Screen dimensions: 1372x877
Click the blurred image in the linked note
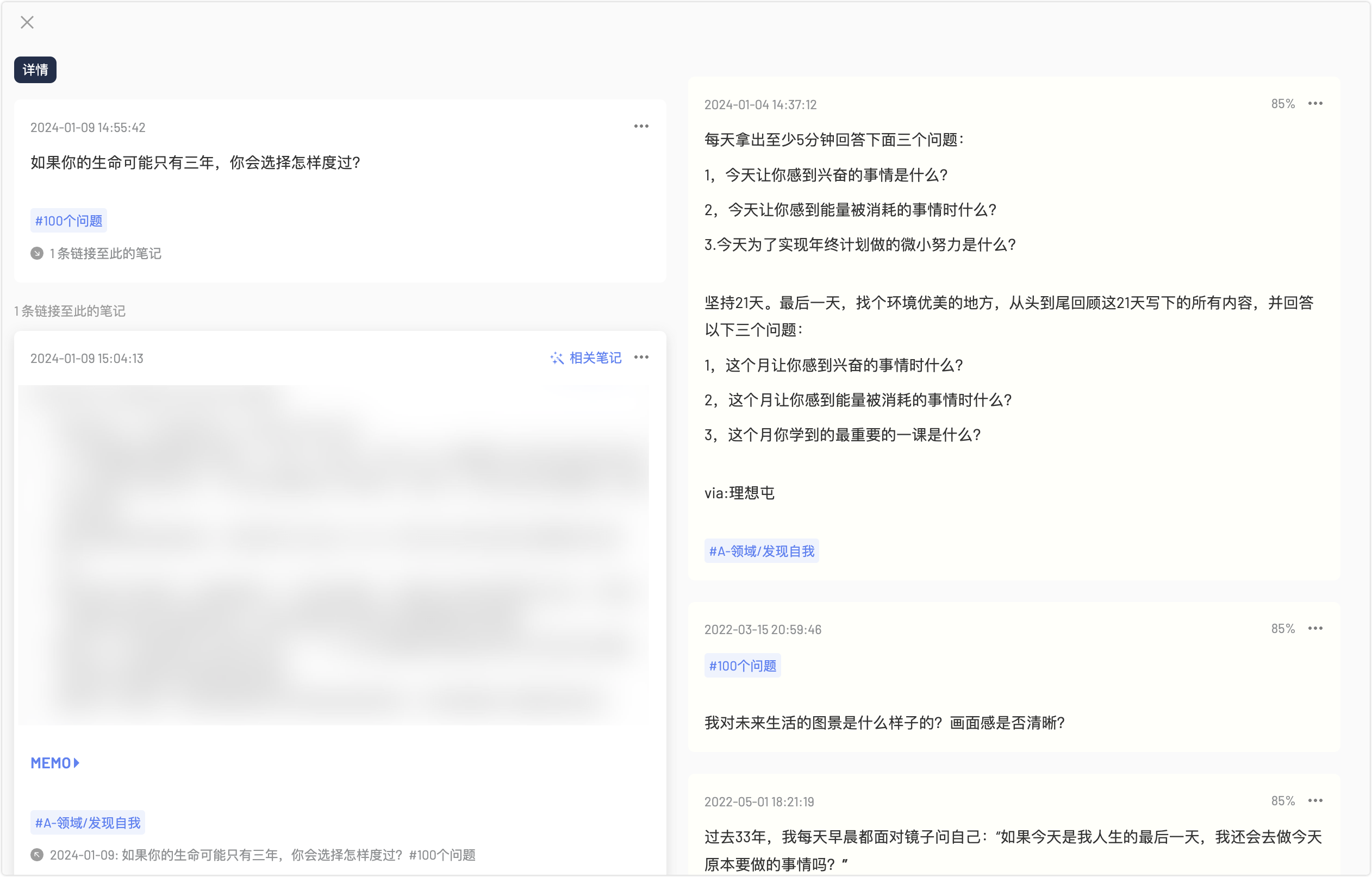[x=333, y=555]
